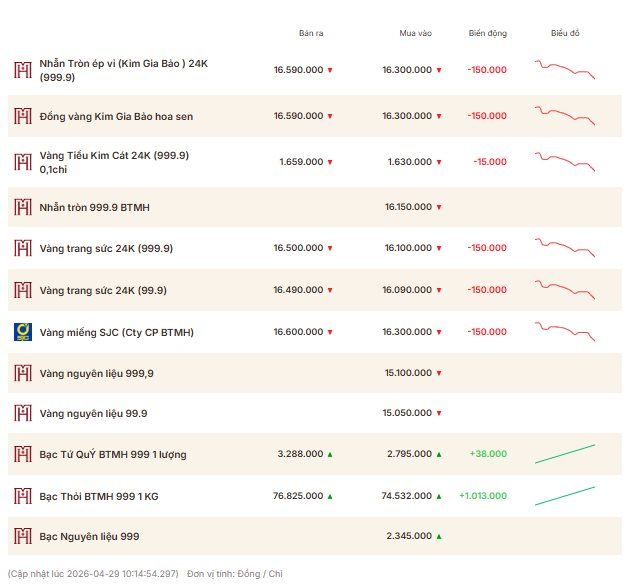
Task: Click the green up arrow next to 2.345.000
Action: coord(438,537)
